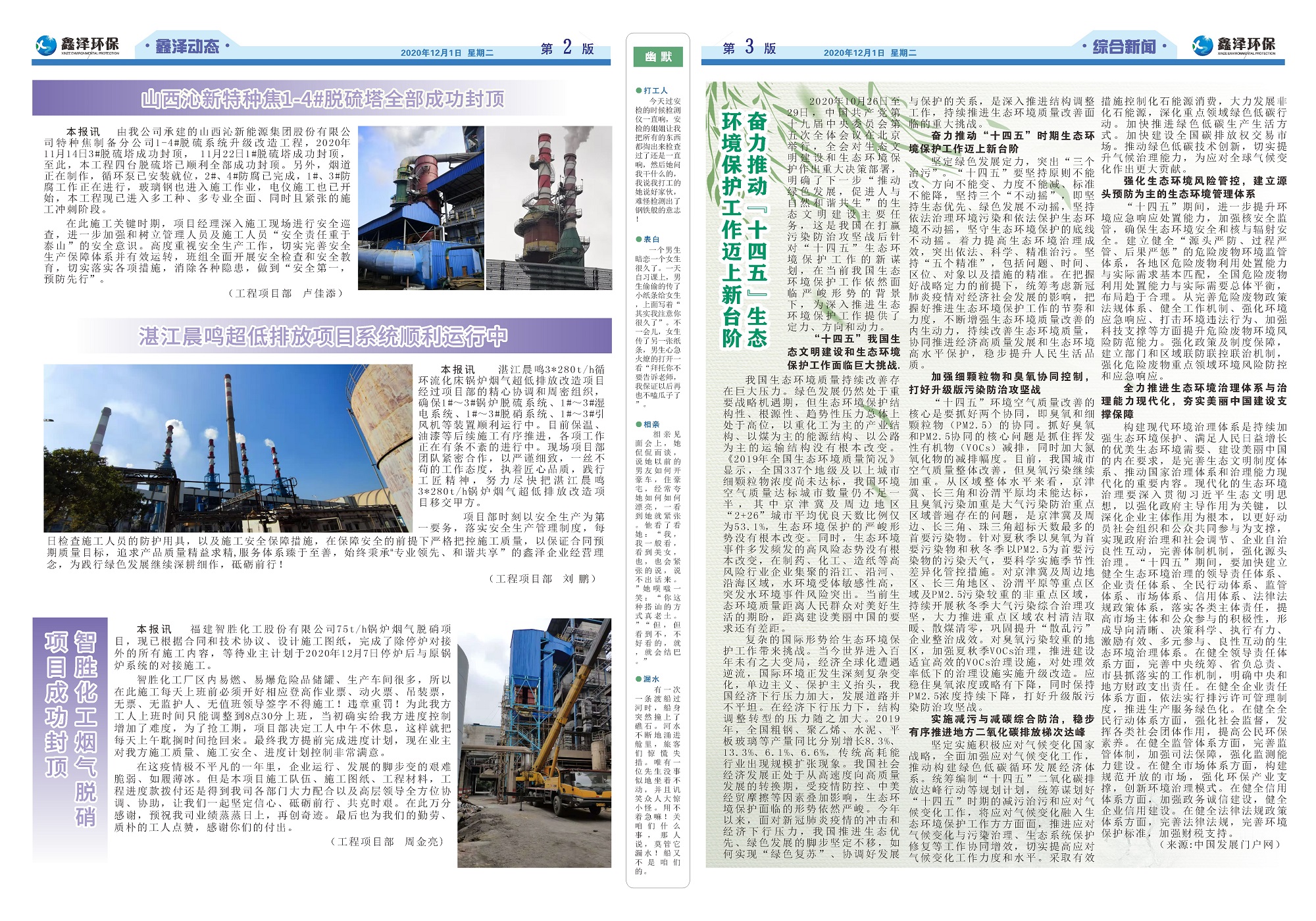Click the Zhanjiang smokestacks blue sky photo
The width and height of the screenshot is (1316, 921).
[228, 448]
